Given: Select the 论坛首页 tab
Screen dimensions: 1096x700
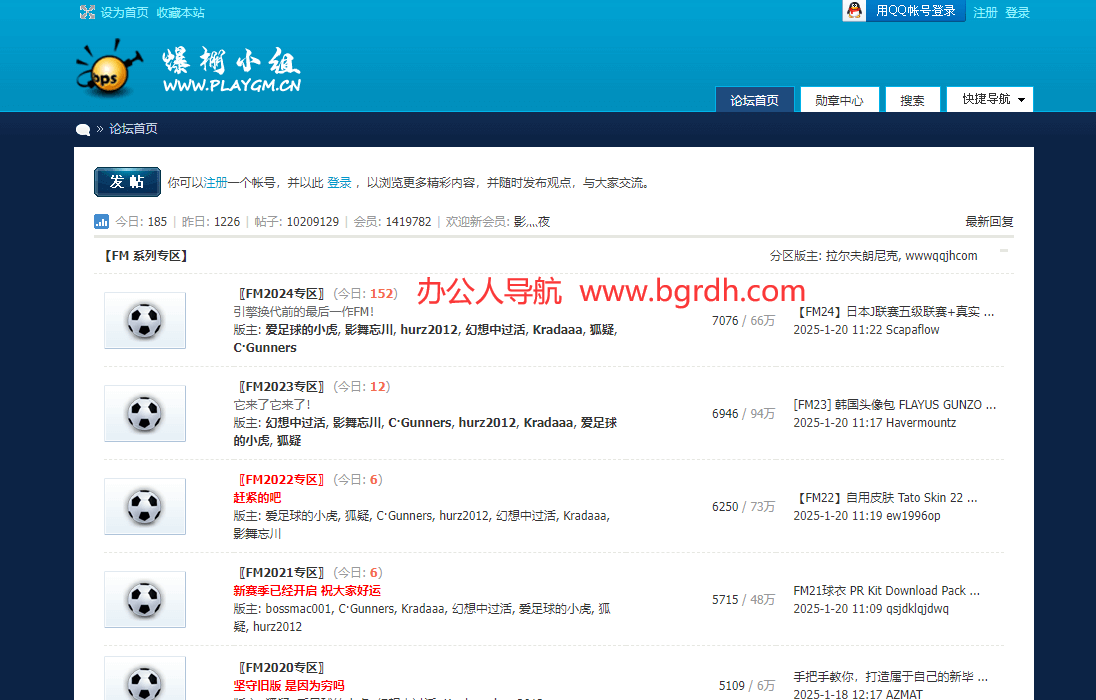Looking at the screenshot, I should pos(754,99).
